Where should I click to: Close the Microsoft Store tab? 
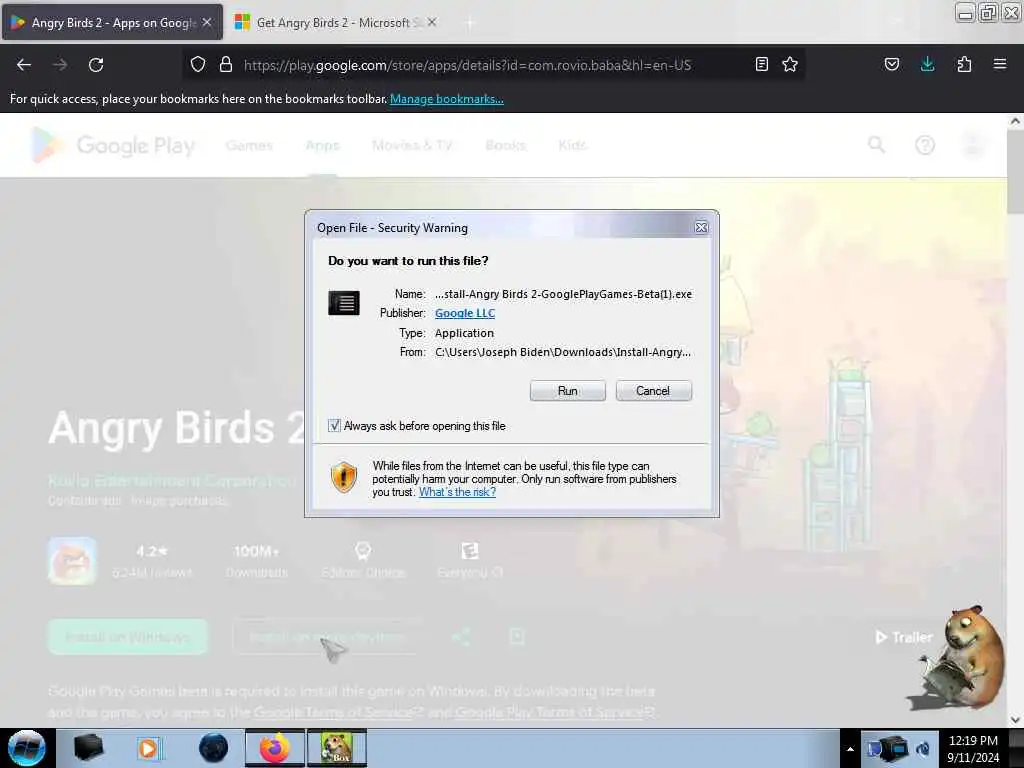(x=432, y=22)
